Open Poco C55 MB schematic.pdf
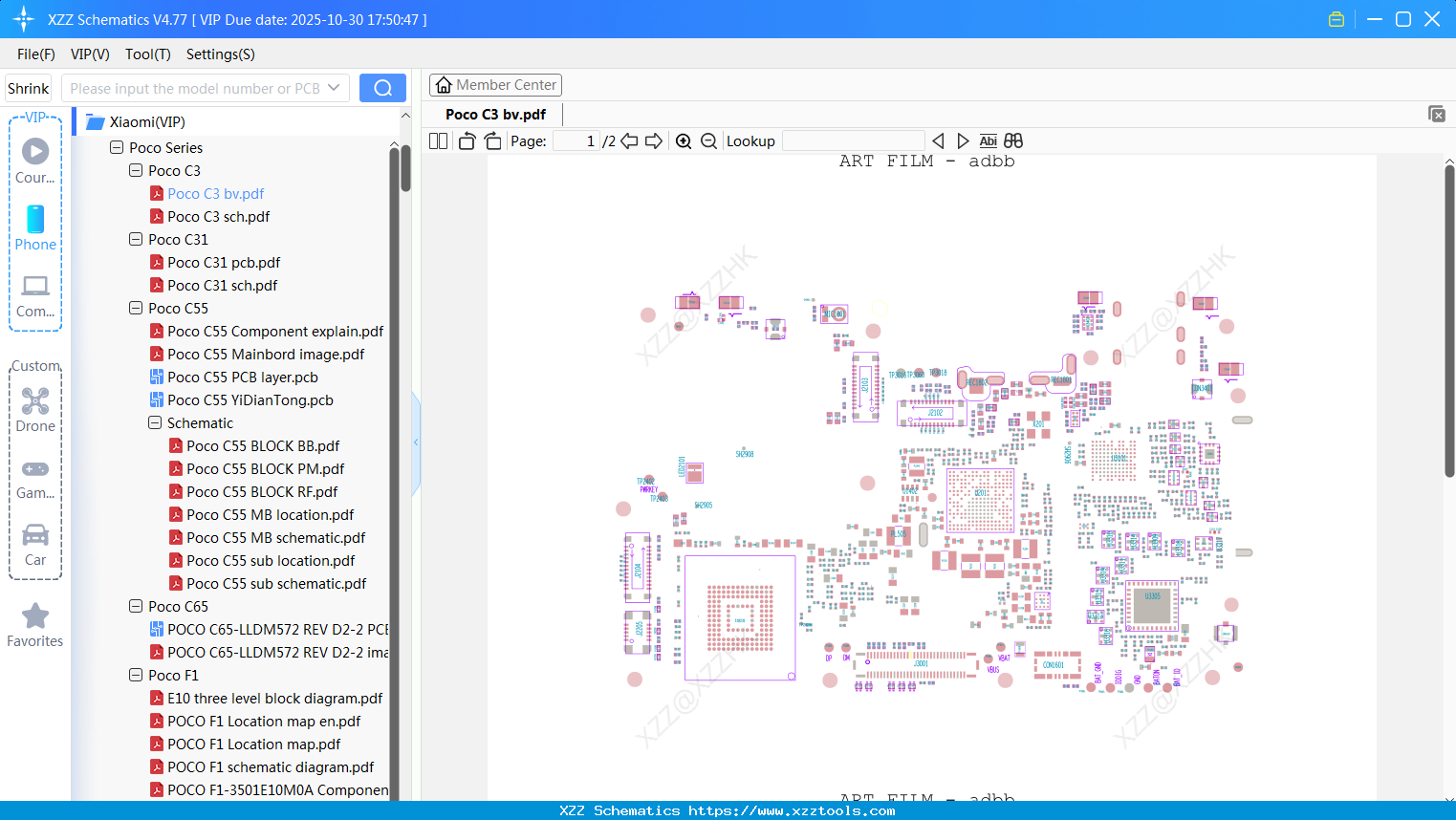Screen dimensions: 1456x820 (x=276, y=537)
